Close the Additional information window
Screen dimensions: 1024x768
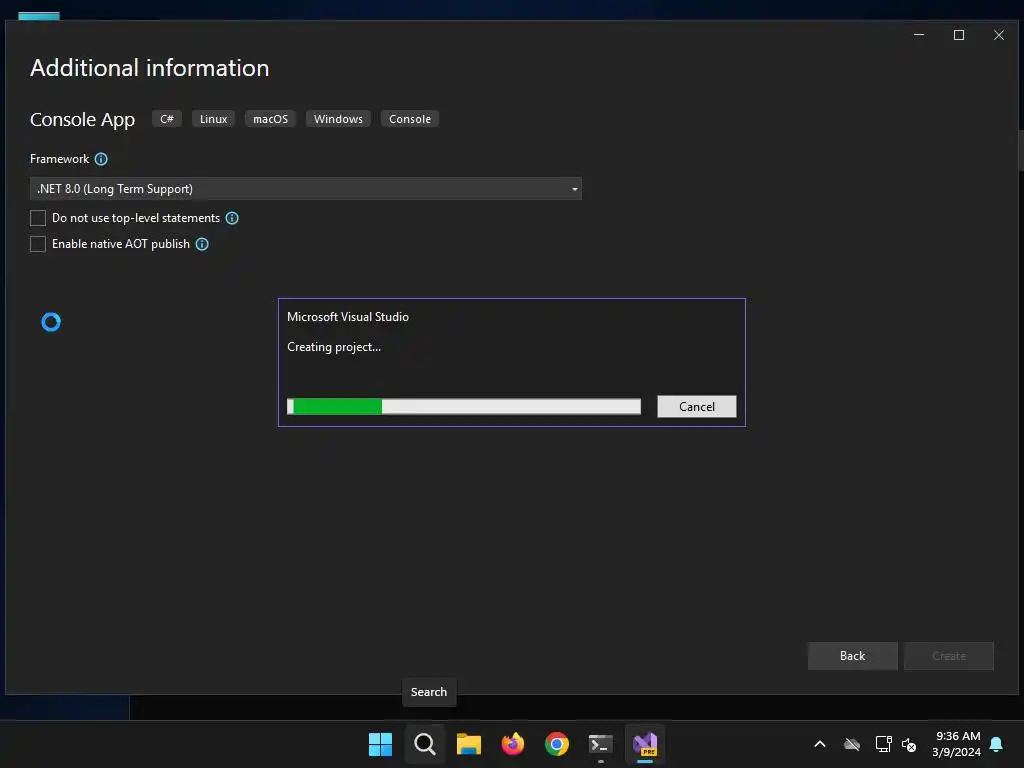[x=999, y=35]
